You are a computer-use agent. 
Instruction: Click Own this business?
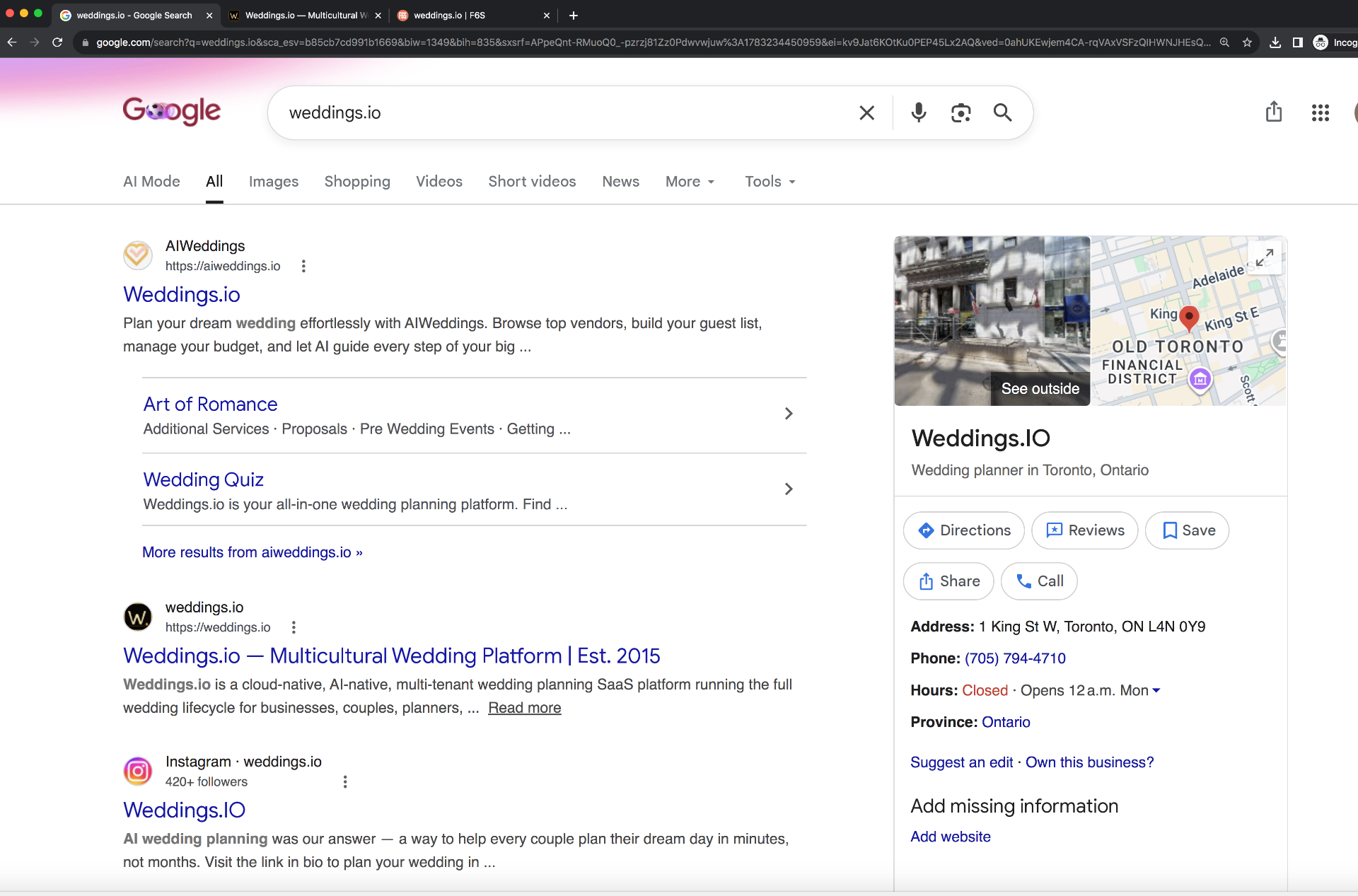(1089, 762)
